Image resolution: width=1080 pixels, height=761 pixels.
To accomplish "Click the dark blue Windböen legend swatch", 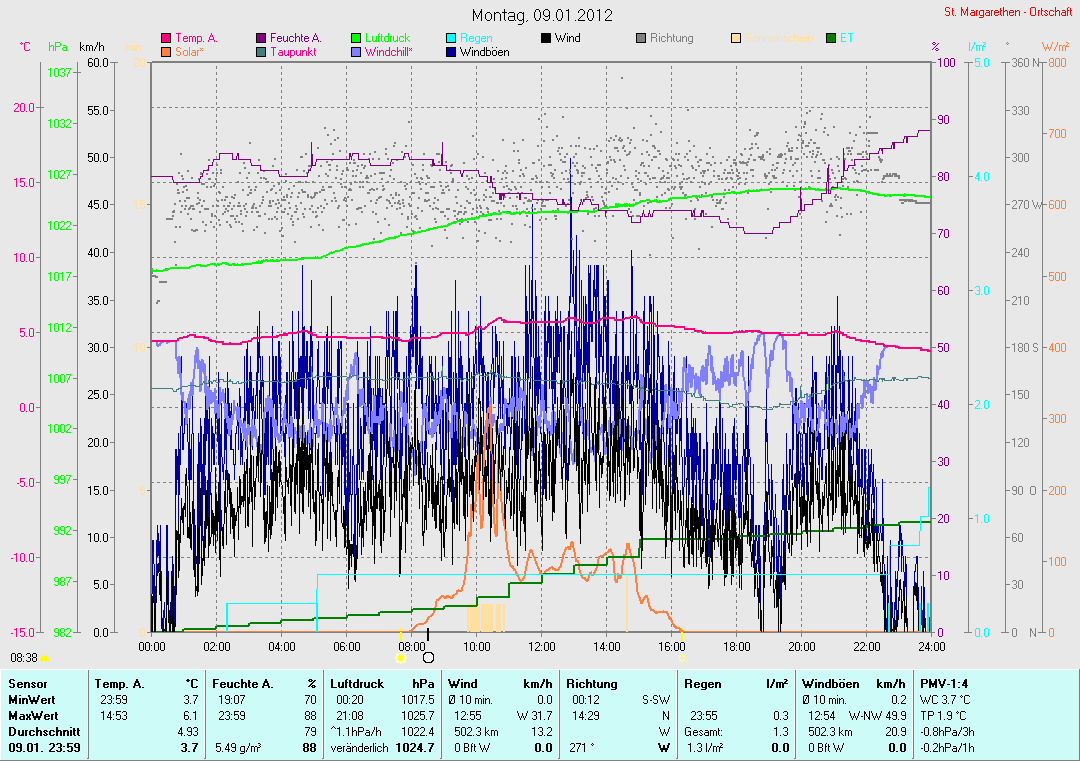I will tap(451, 52).
